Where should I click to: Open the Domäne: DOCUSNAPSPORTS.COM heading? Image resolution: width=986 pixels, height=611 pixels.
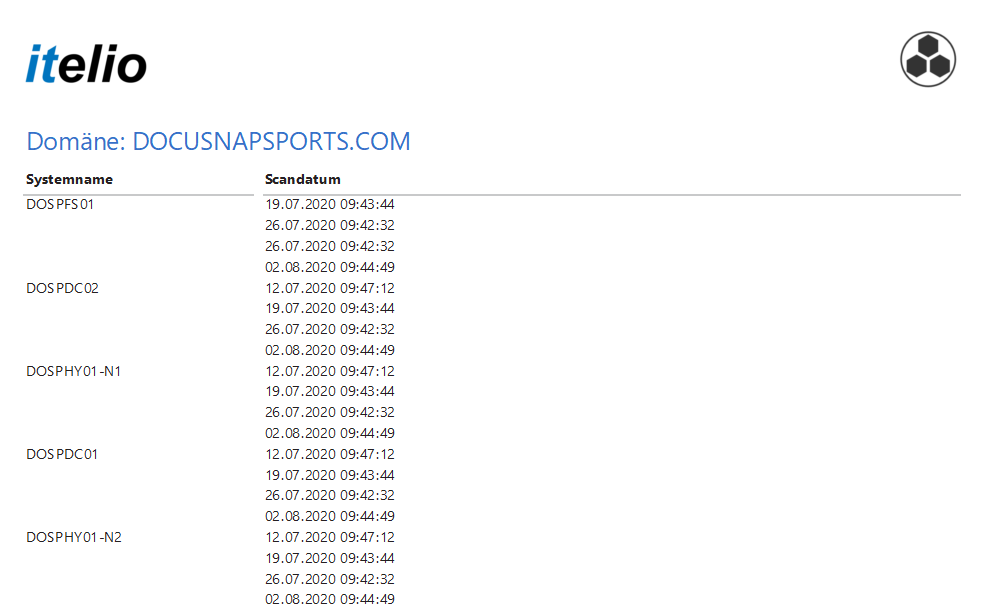pos(218,141)
